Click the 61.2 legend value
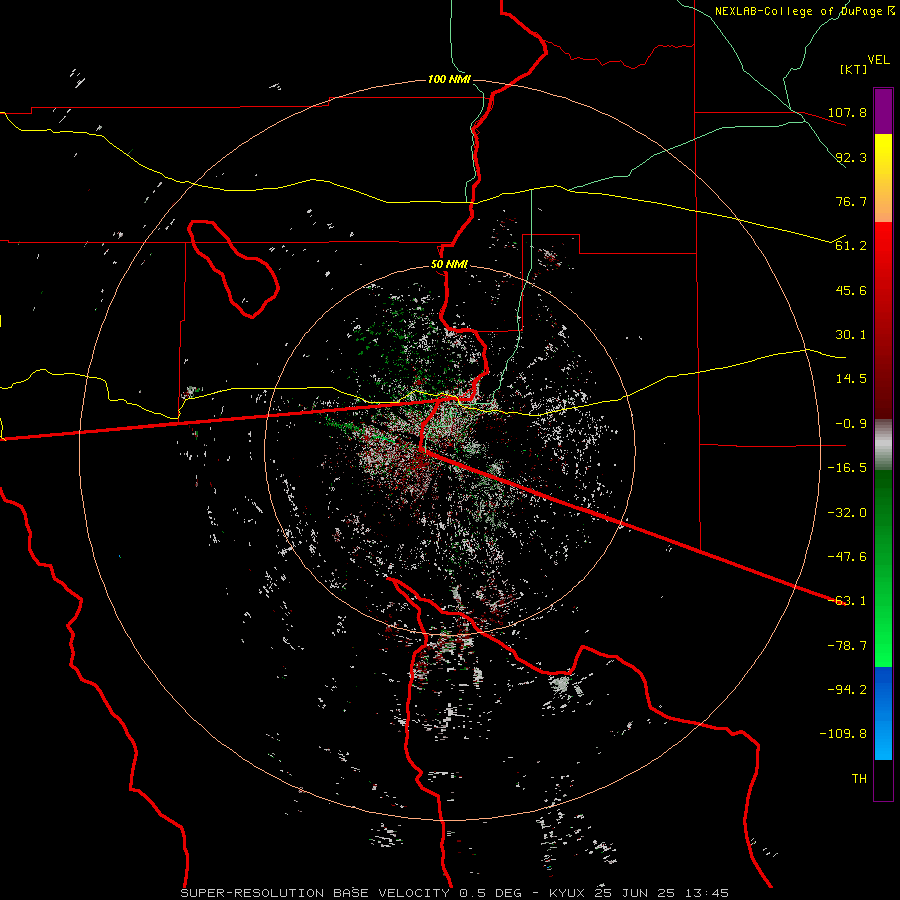The width and height of the screenshot is (900, 900). point(851,246)
